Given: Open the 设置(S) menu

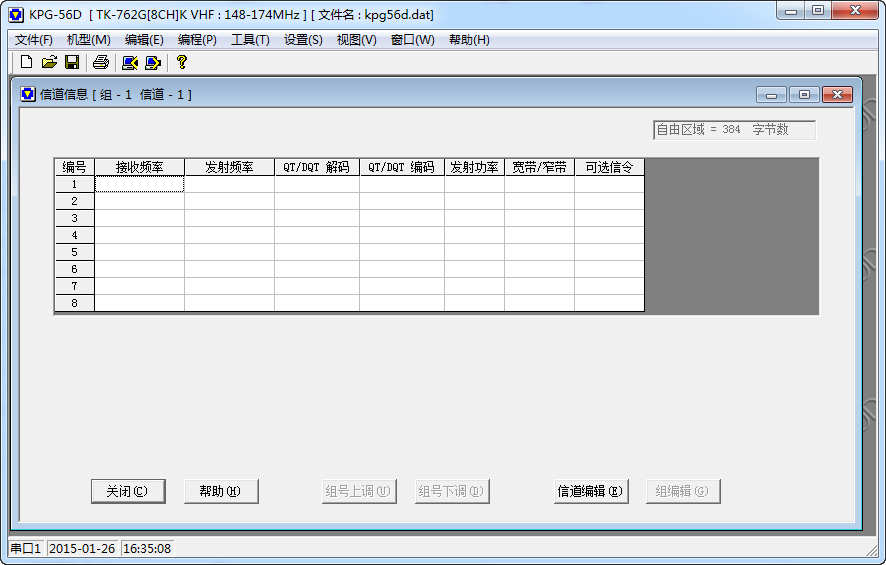Looking at the screenshot, I should click(303, 40).
